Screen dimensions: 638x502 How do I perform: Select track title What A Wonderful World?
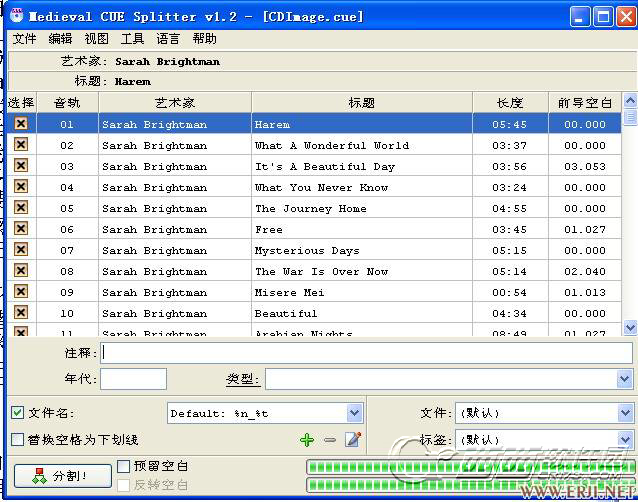(332, 145)
